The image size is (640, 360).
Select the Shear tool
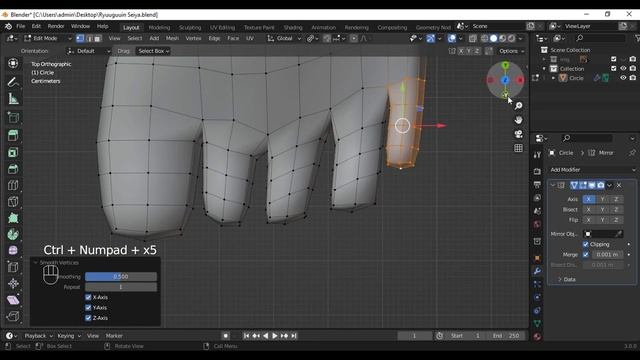coord(13,300)
